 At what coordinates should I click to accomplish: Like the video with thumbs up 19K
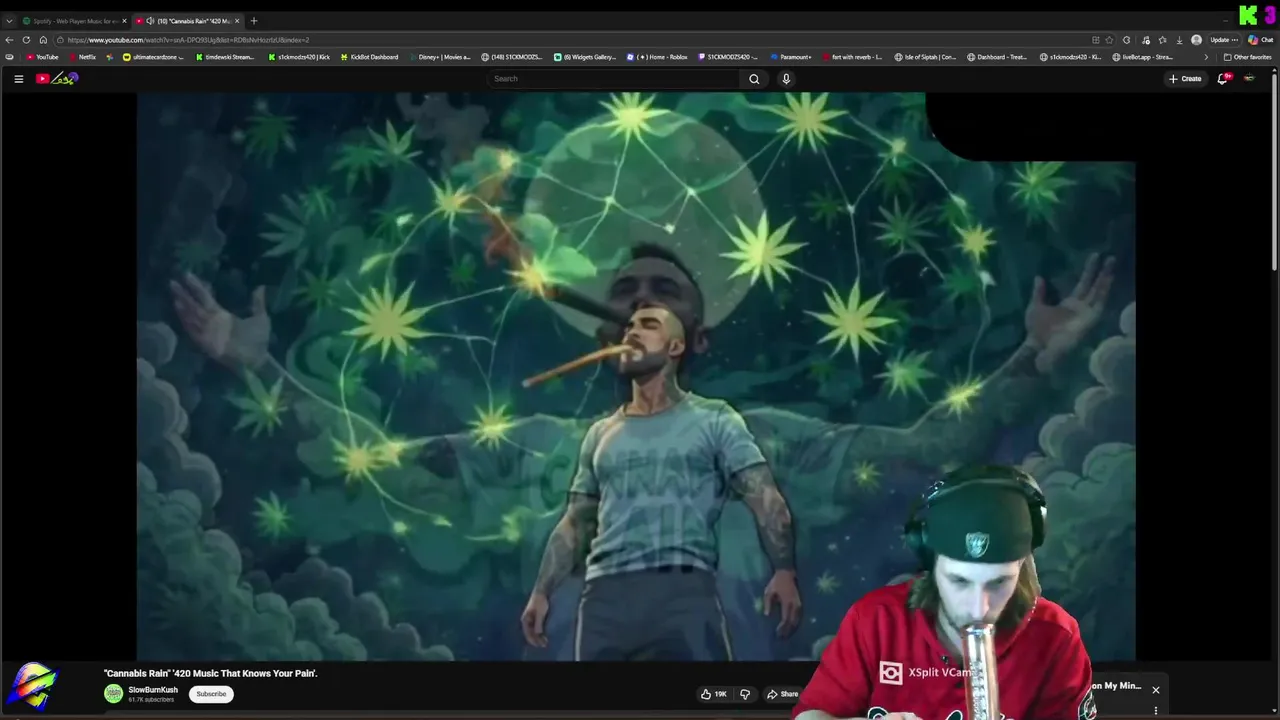[x=714, y=694]
